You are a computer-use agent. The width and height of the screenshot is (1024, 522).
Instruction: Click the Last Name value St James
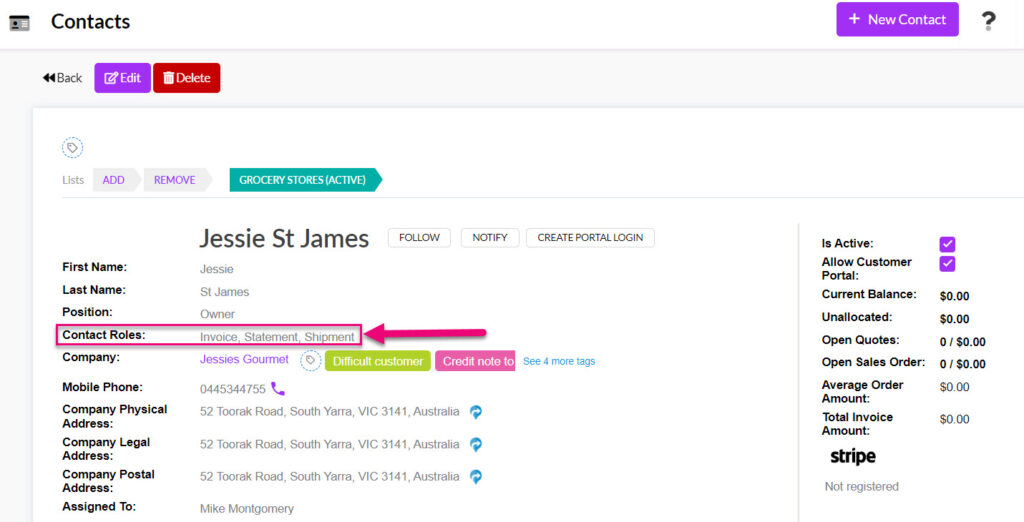tap(225, 292)
